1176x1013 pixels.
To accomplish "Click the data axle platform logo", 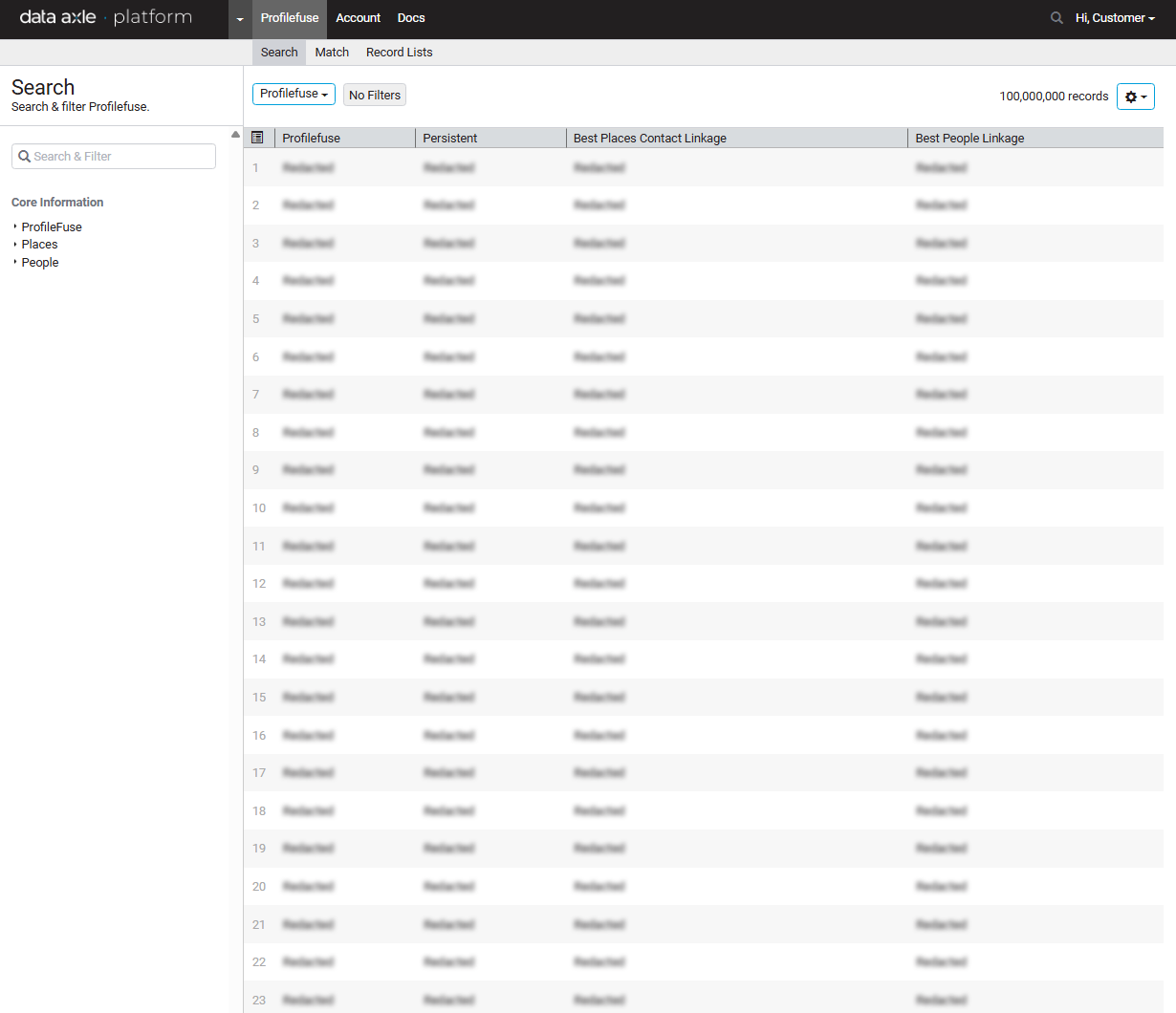I will [105, 18].
